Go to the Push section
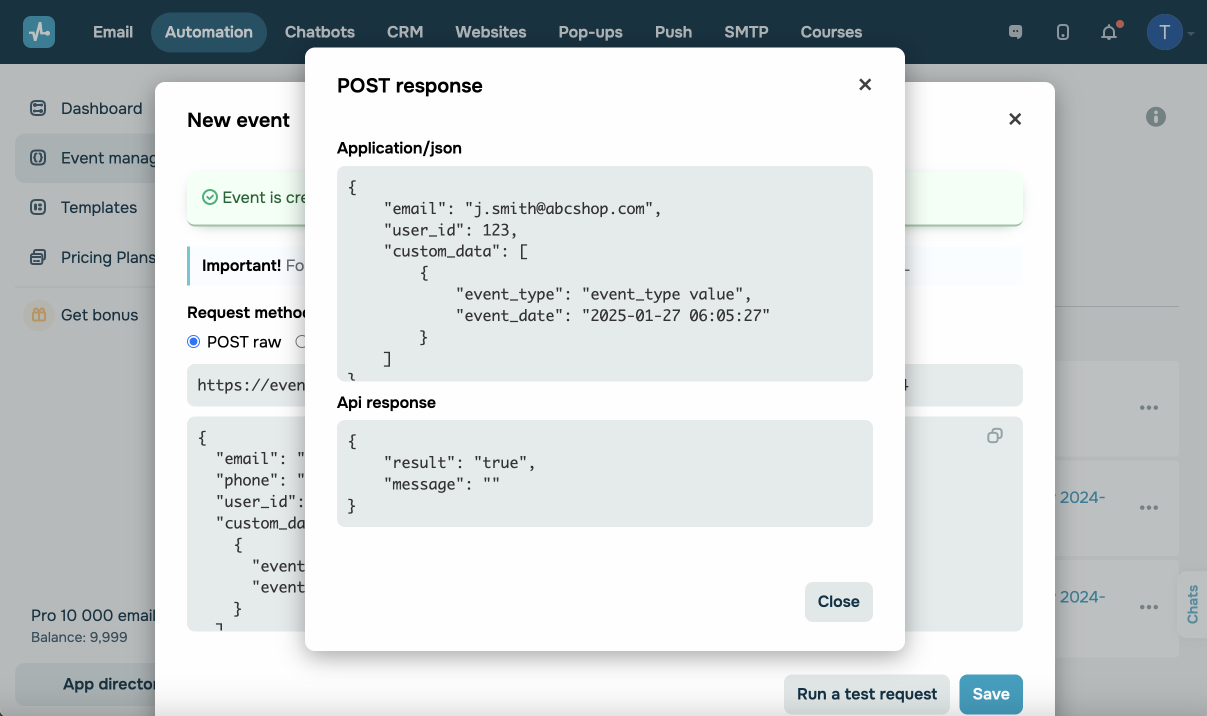Viewport: 1207px width, 716px height. coord(674,32)
